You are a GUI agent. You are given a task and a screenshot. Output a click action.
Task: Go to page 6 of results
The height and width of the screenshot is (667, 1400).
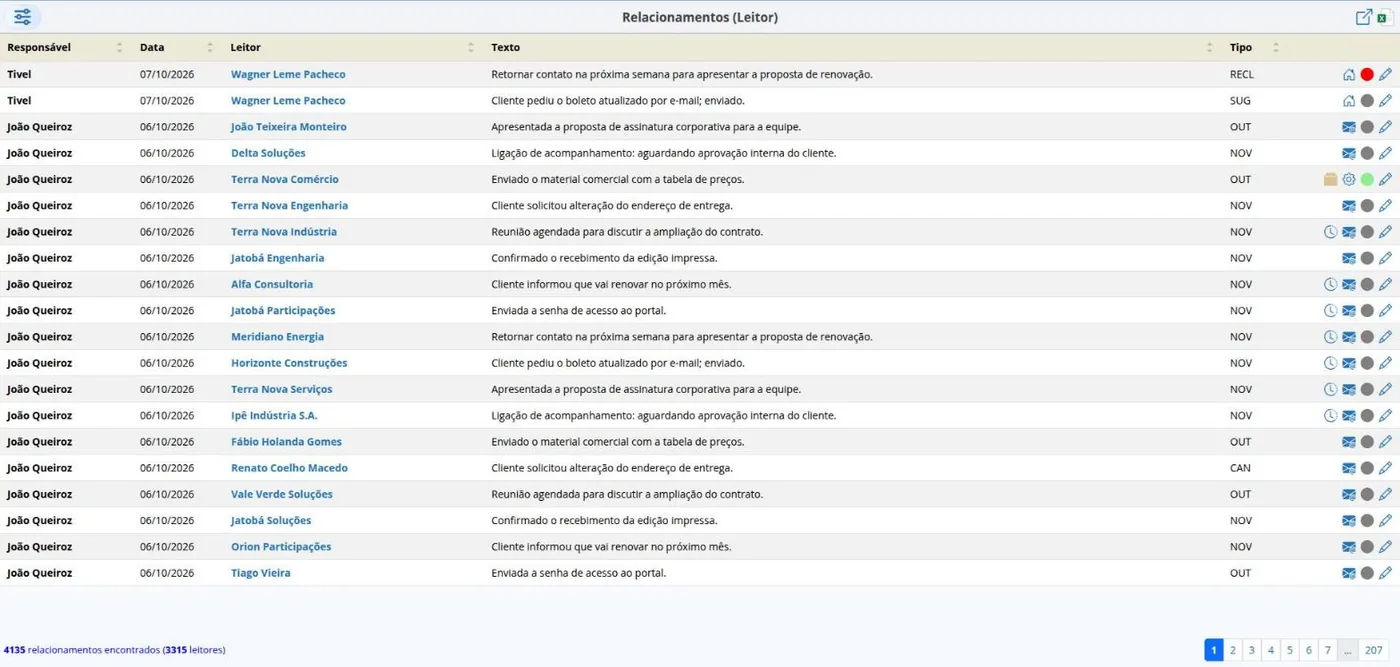point(1308,650)
